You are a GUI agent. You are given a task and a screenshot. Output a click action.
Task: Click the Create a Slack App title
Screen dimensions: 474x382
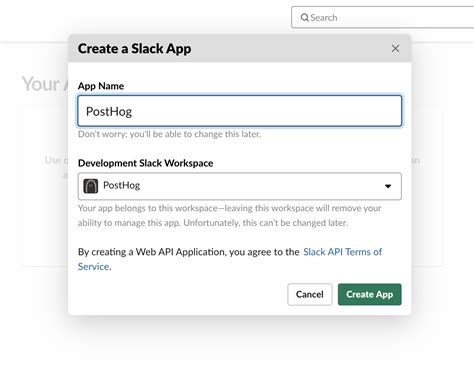tap(135, 49)
